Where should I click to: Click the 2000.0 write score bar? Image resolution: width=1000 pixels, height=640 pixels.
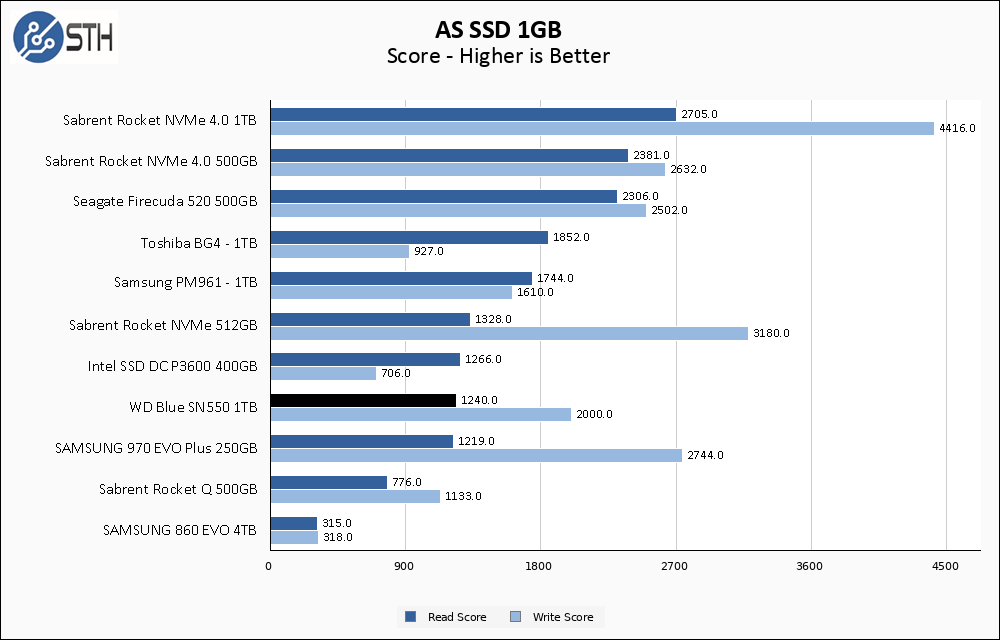(x=421, y=414)
